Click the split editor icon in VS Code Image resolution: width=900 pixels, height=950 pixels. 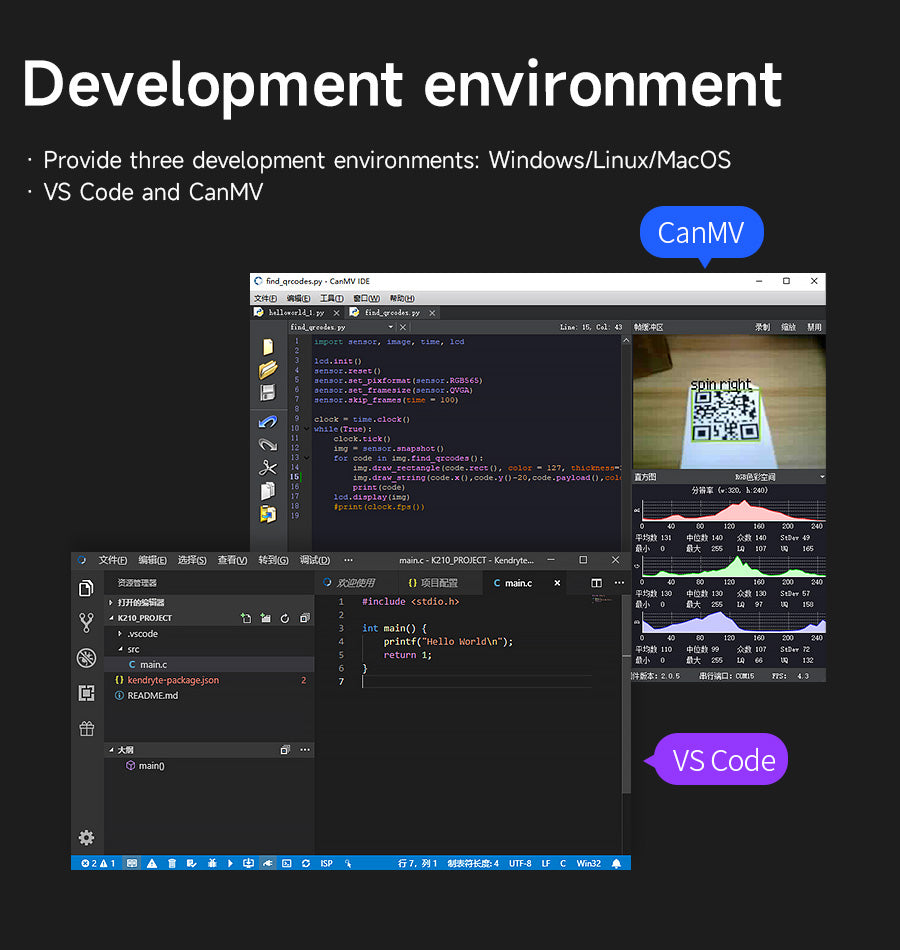(x=596, y=583)
